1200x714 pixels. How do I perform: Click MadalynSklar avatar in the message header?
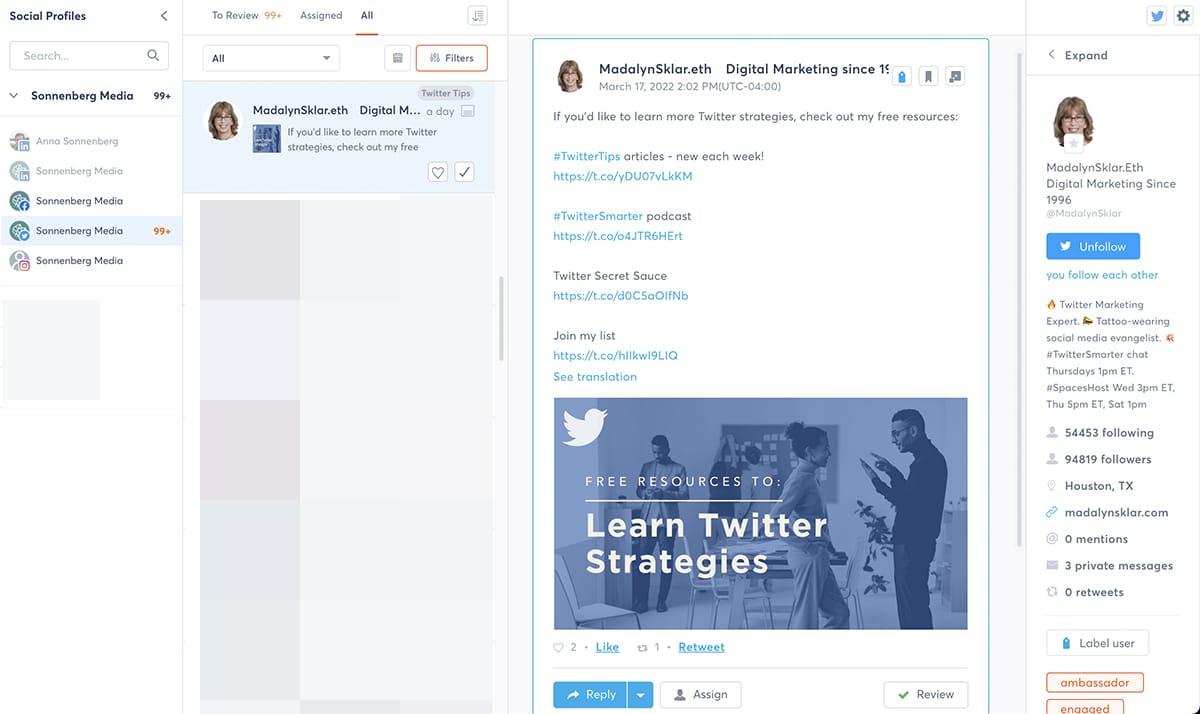click(x=571, y=77)
